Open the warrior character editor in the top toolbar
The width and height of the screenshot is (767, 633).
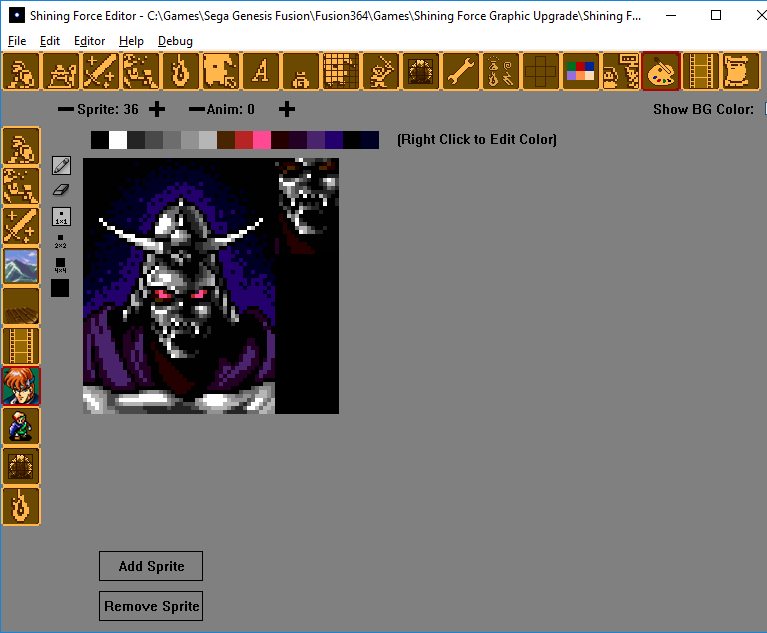pos(21,71)
